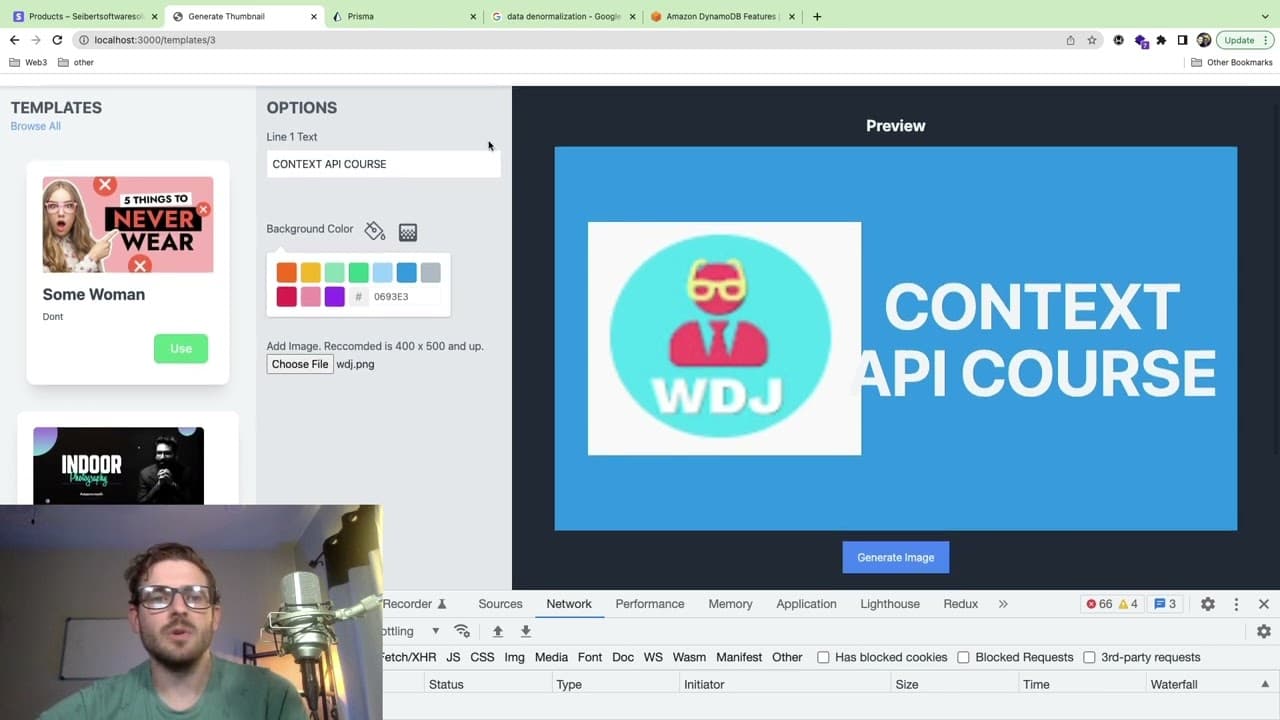Image resolution: width=1280 pixels, height=720 pixels.
Task: Open the Redux tab
Action: pos(961,604)
